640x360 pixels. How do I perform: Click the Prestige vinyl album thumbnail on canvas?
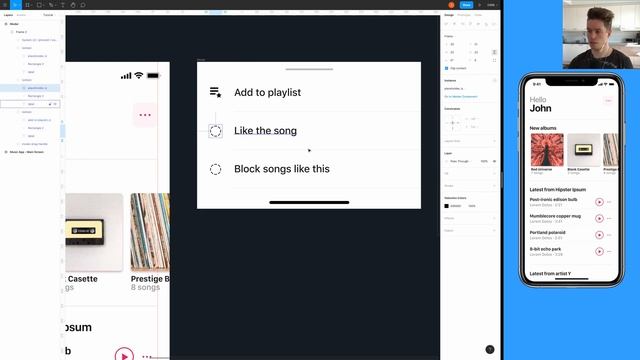tap(150, 232)
